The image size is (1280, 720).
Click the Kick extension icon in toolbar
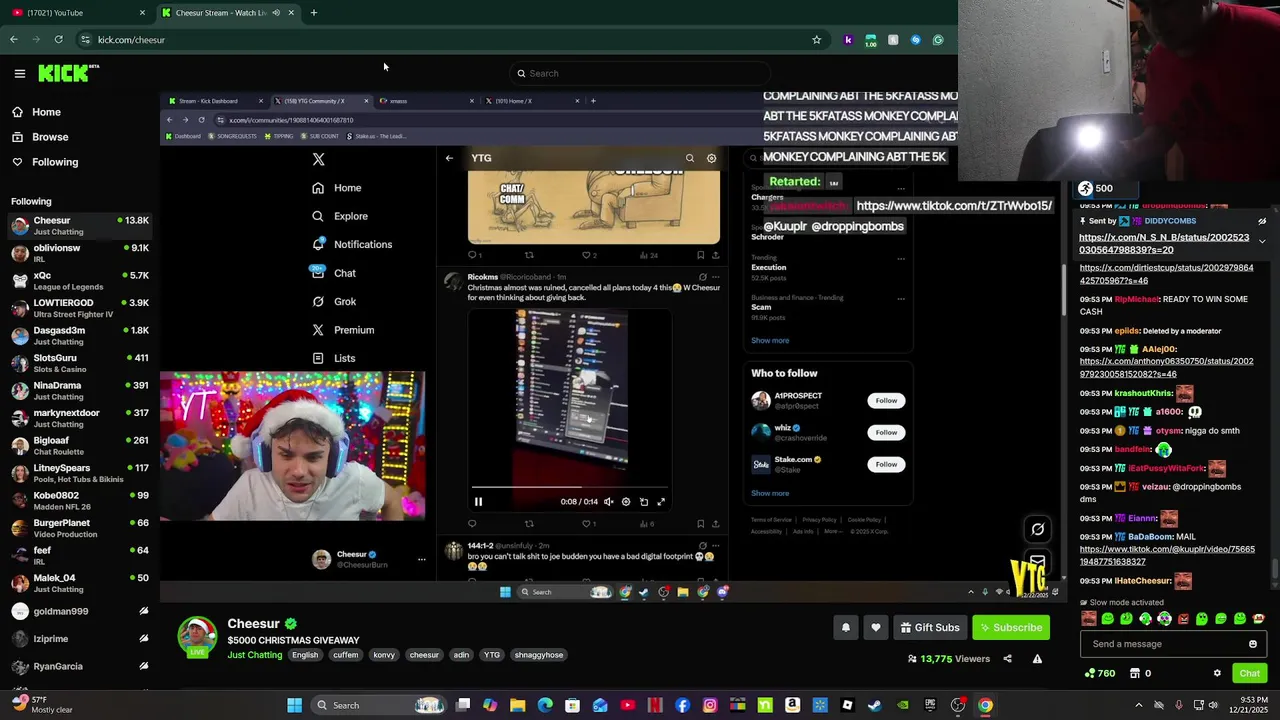(848, 40)
